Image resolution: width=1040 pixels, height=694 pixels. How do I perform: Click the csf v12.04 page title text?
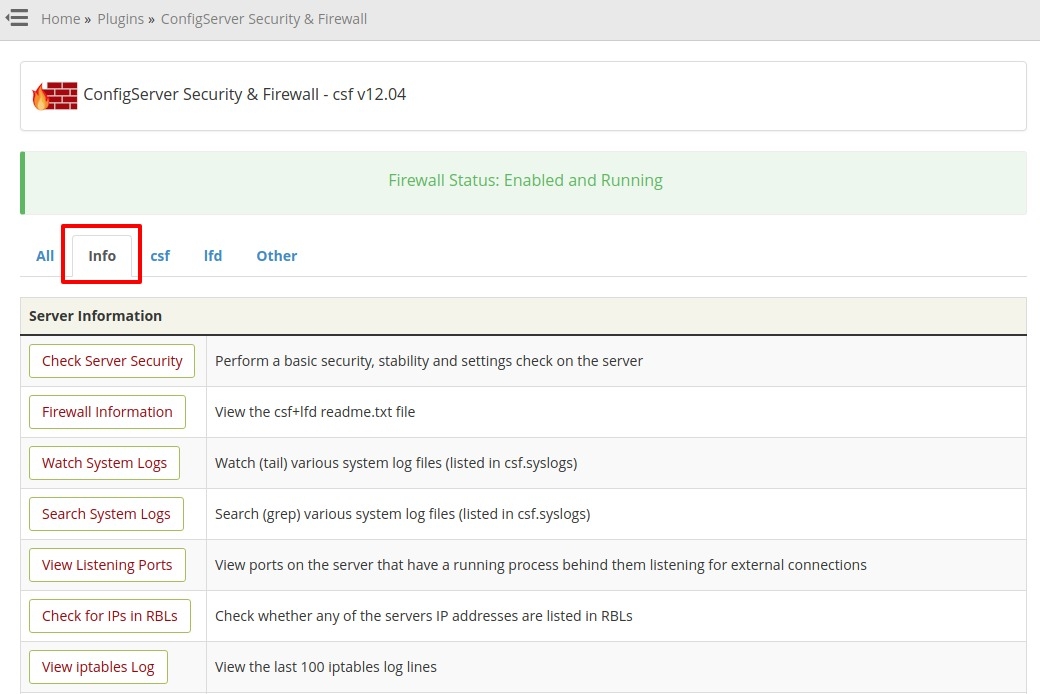[245, 95]
